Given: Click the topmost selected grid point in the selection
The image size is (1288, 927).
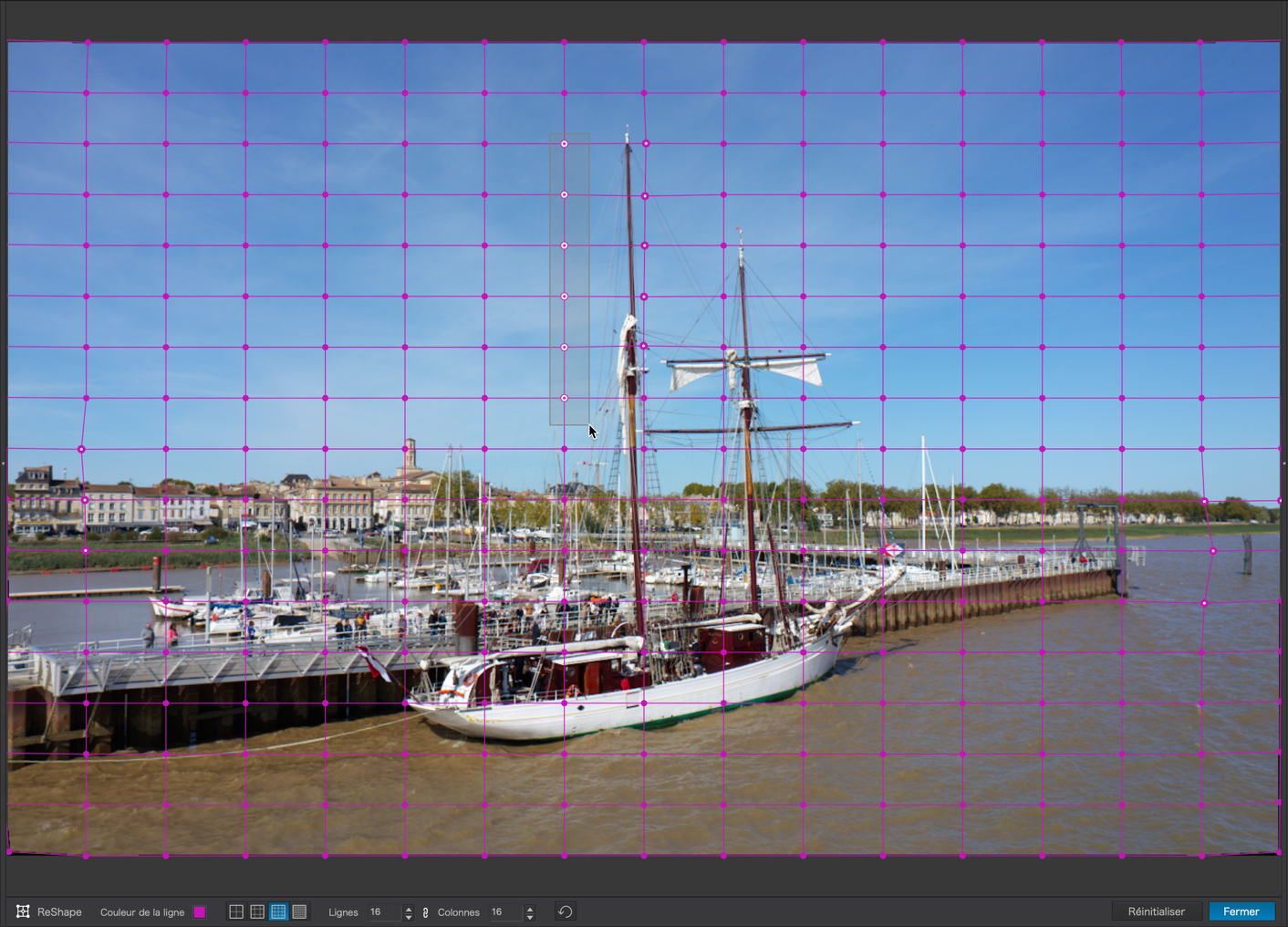Looking at the screenshot, I should pyautogui.click(x=565, y=144).
